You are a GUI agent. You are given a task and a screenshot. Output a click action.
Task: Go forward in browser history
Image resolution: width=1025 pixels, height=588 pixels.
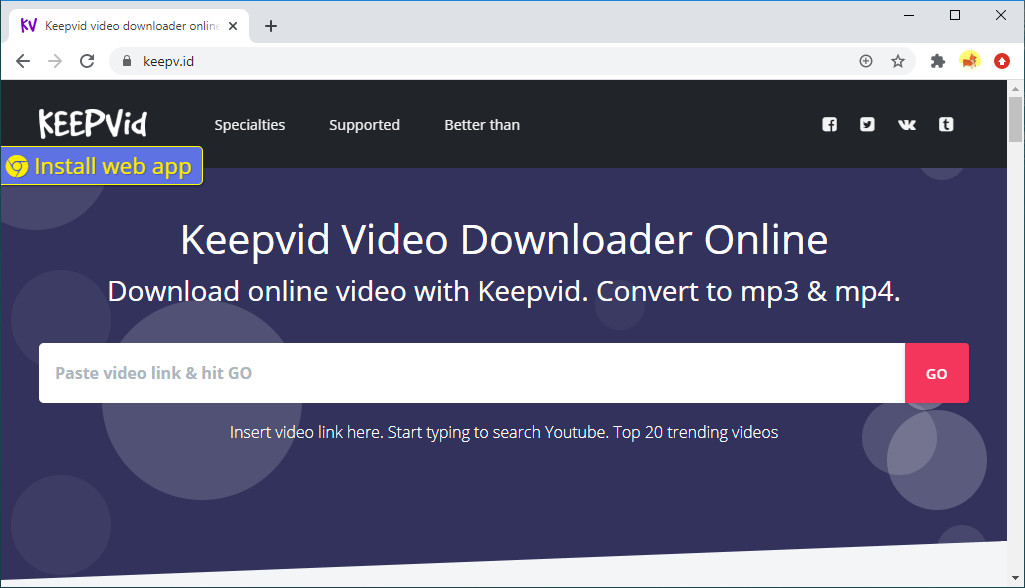[55, 61]
